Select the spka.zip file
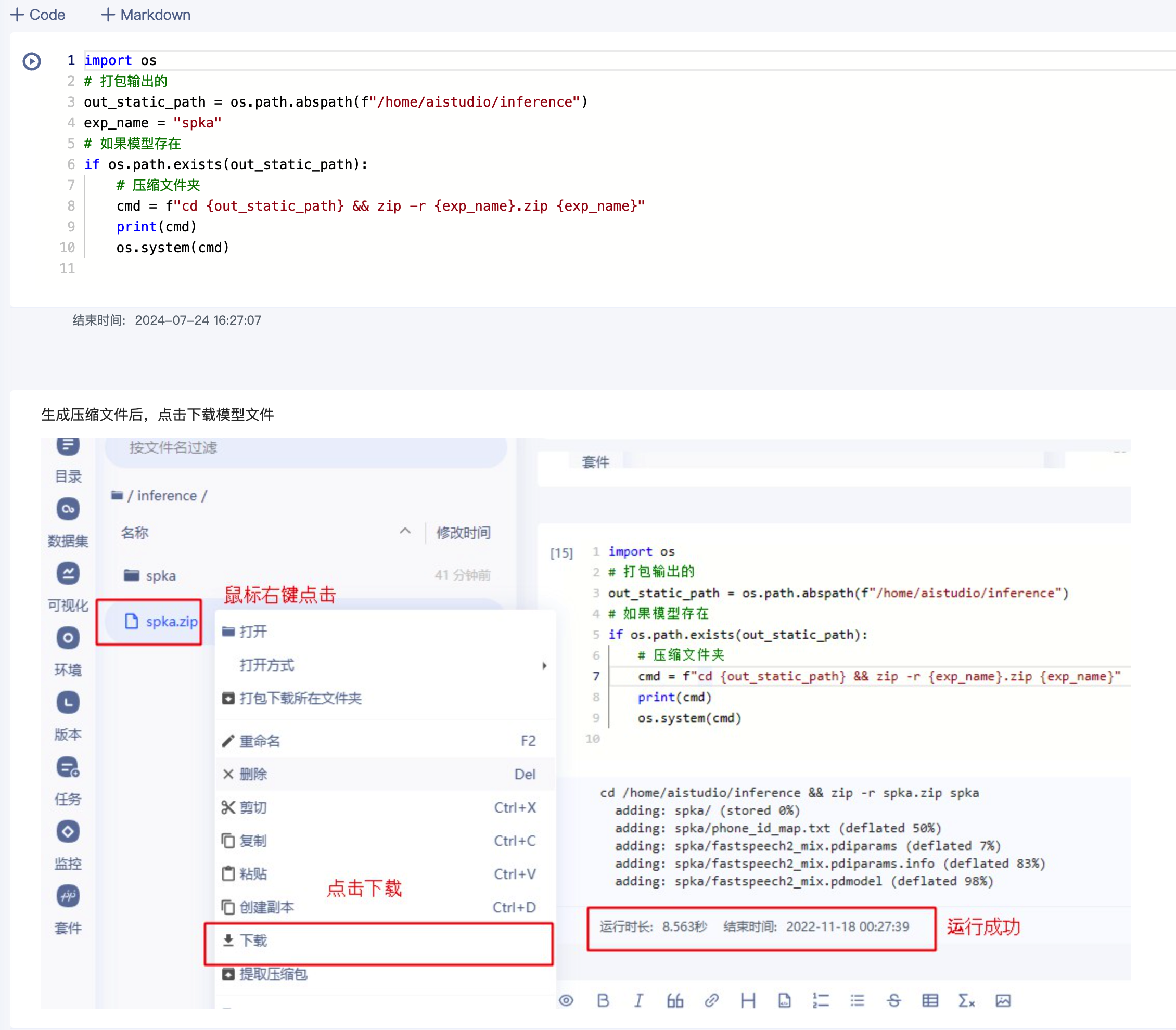The image size is (1176, 1030). tap(170, 621)
